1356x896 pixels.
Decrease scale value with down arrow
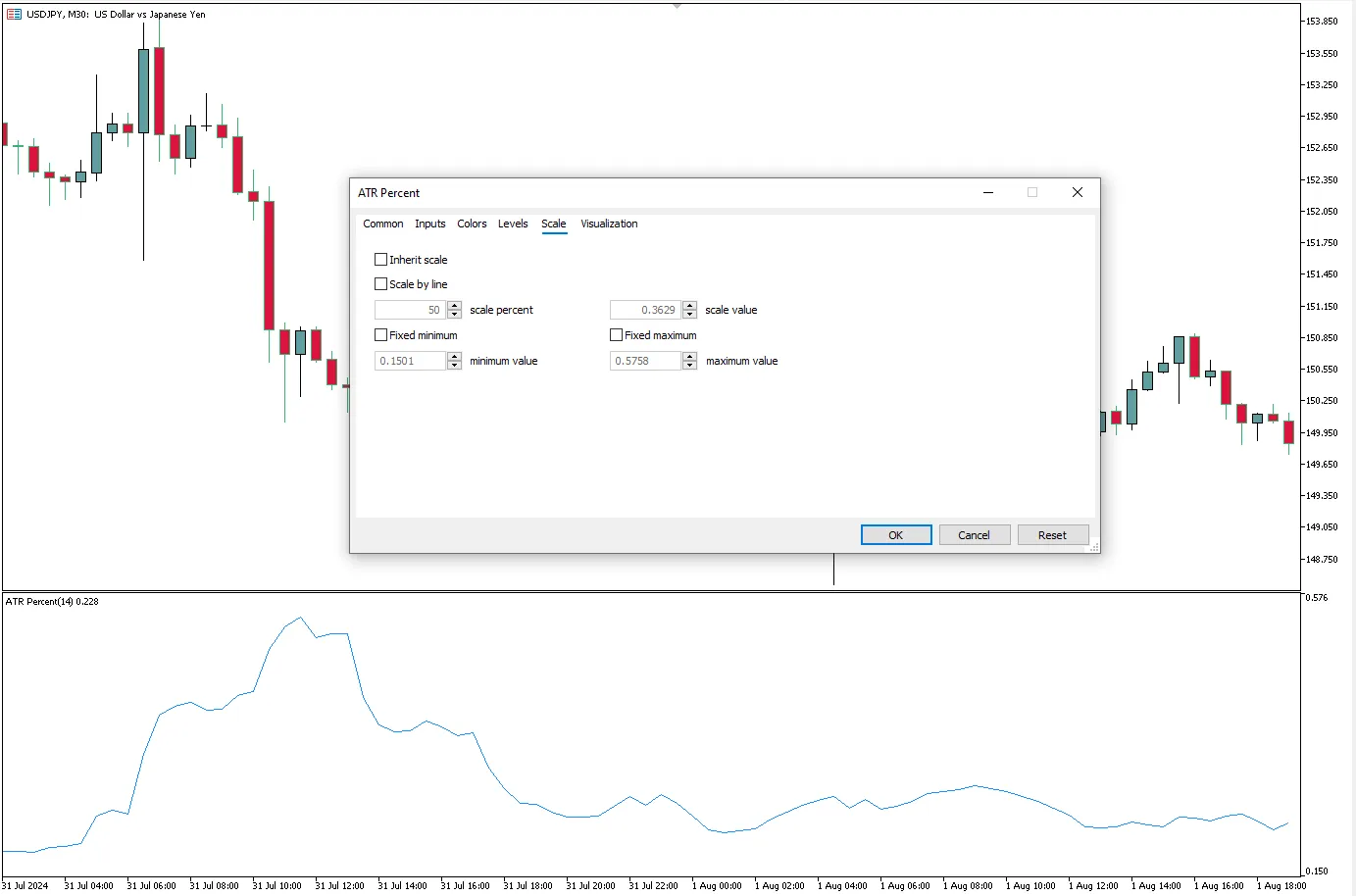click(689, 315)
